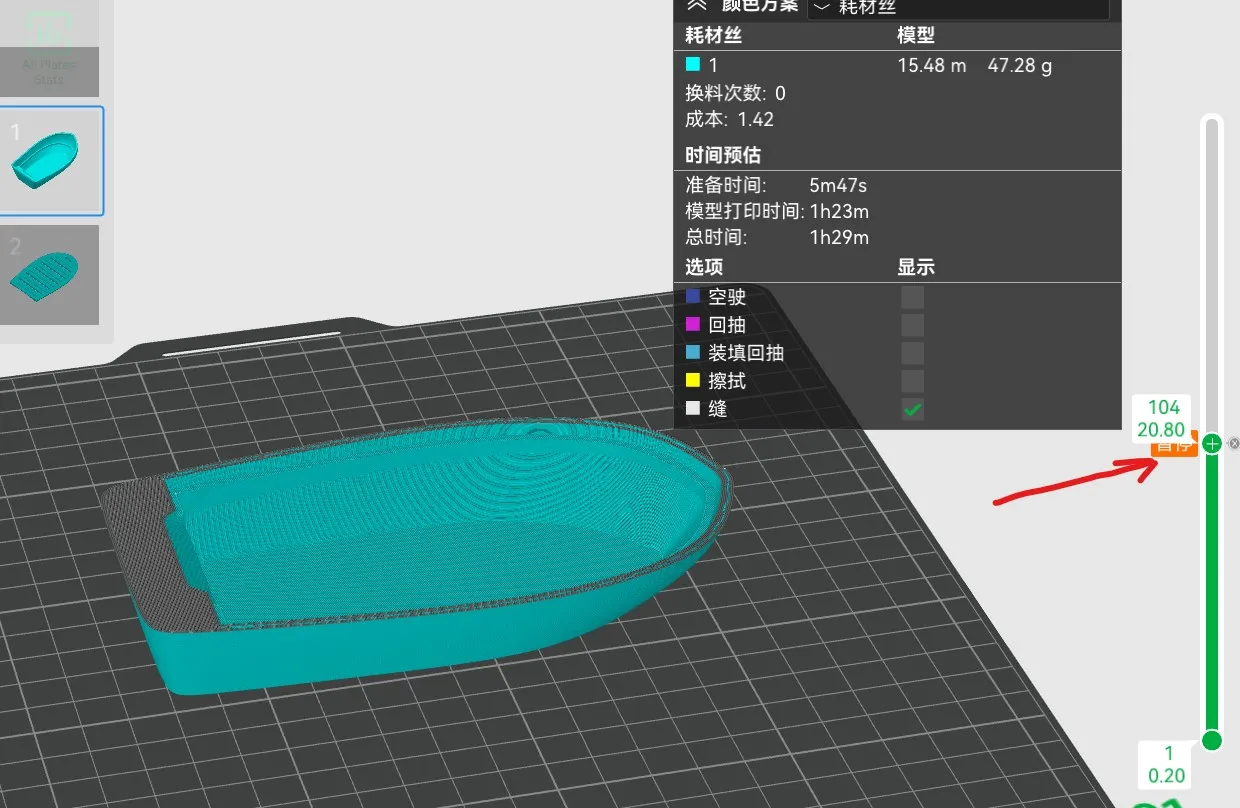Click the cyan filament 1 color swatch

pyautogui.click(x=693, y=65)
